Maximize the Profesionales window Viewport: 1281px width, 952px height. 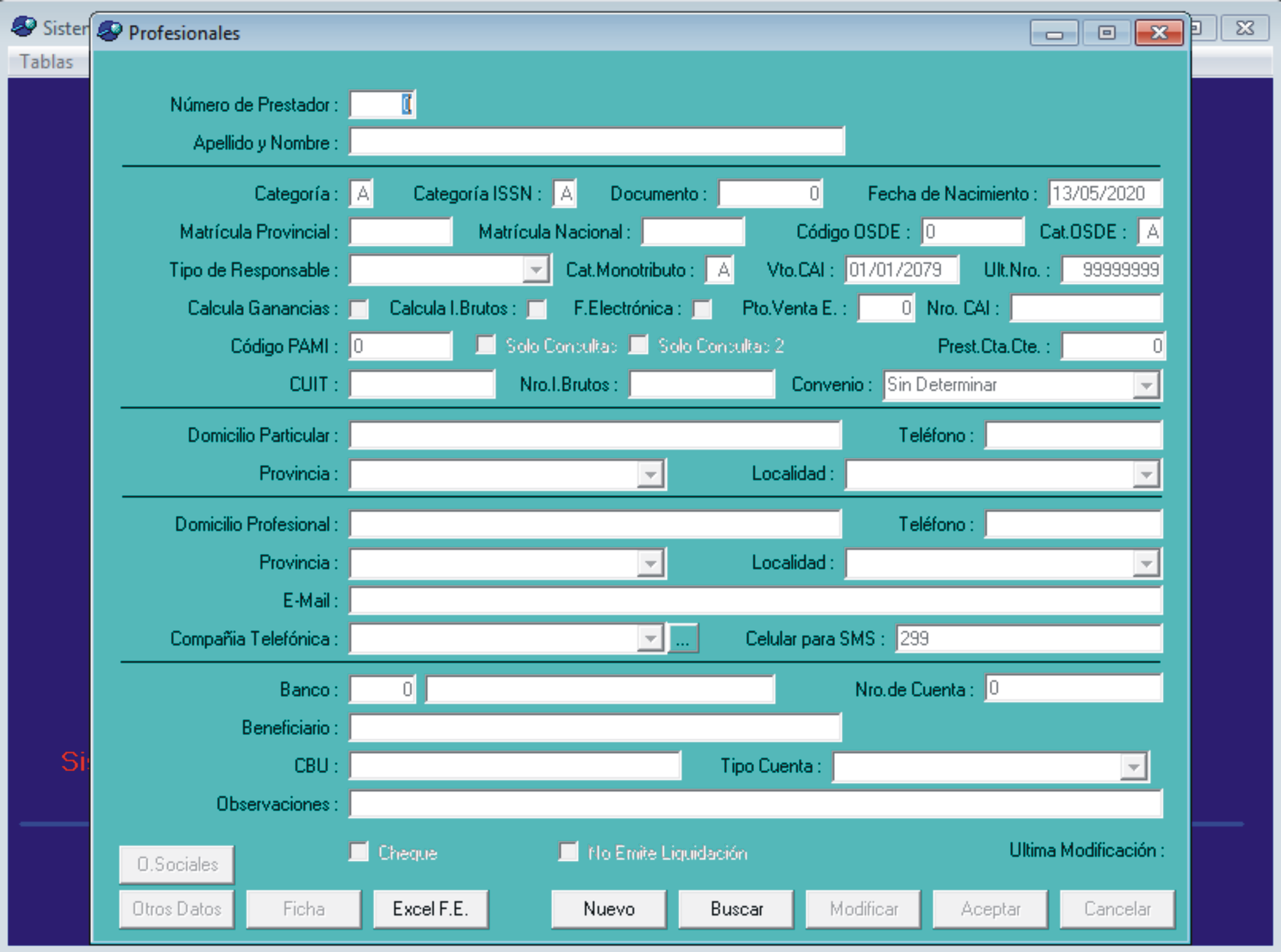coord(1107,32)
